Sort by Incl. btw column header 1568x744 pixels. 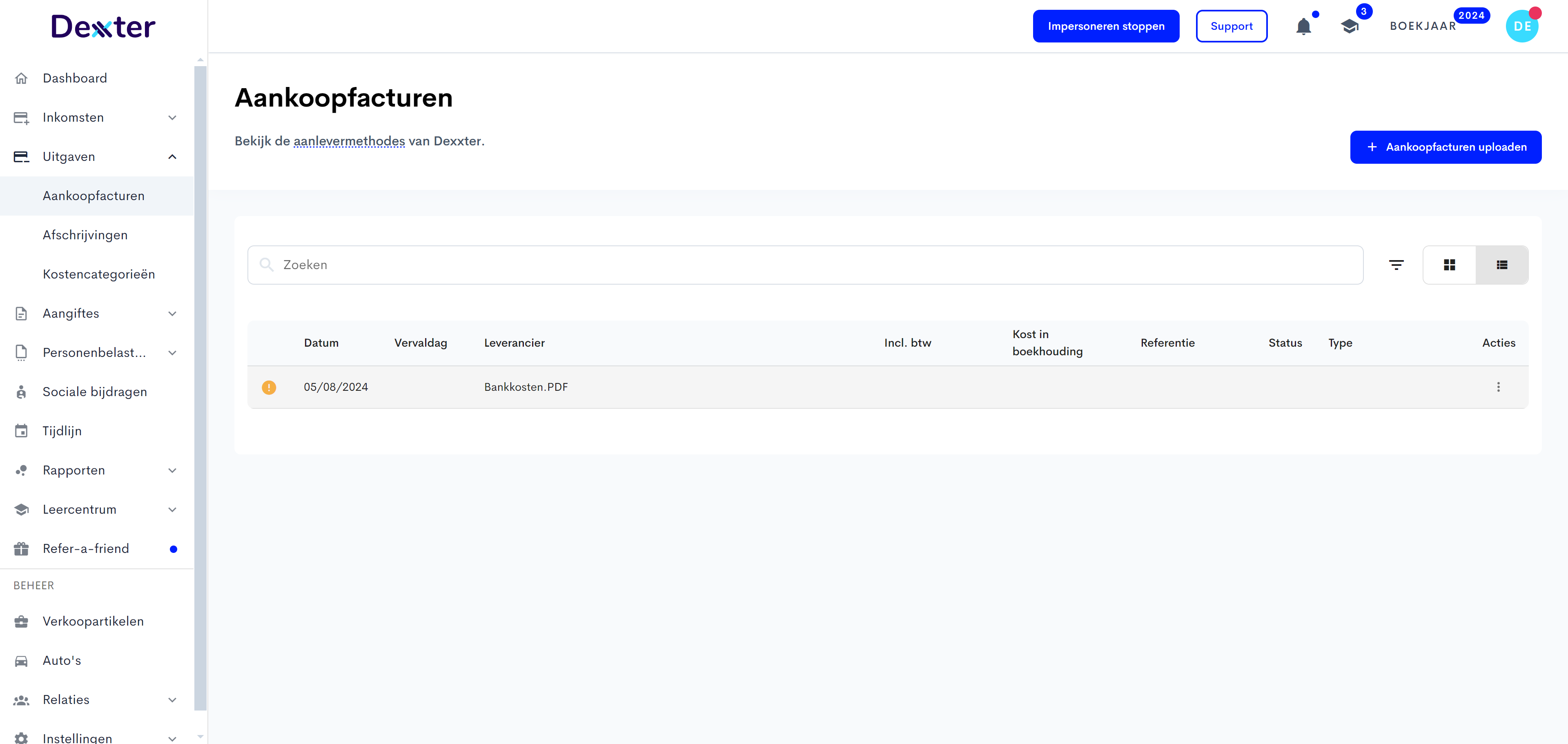pyautogui.click(x=908, y=343)
